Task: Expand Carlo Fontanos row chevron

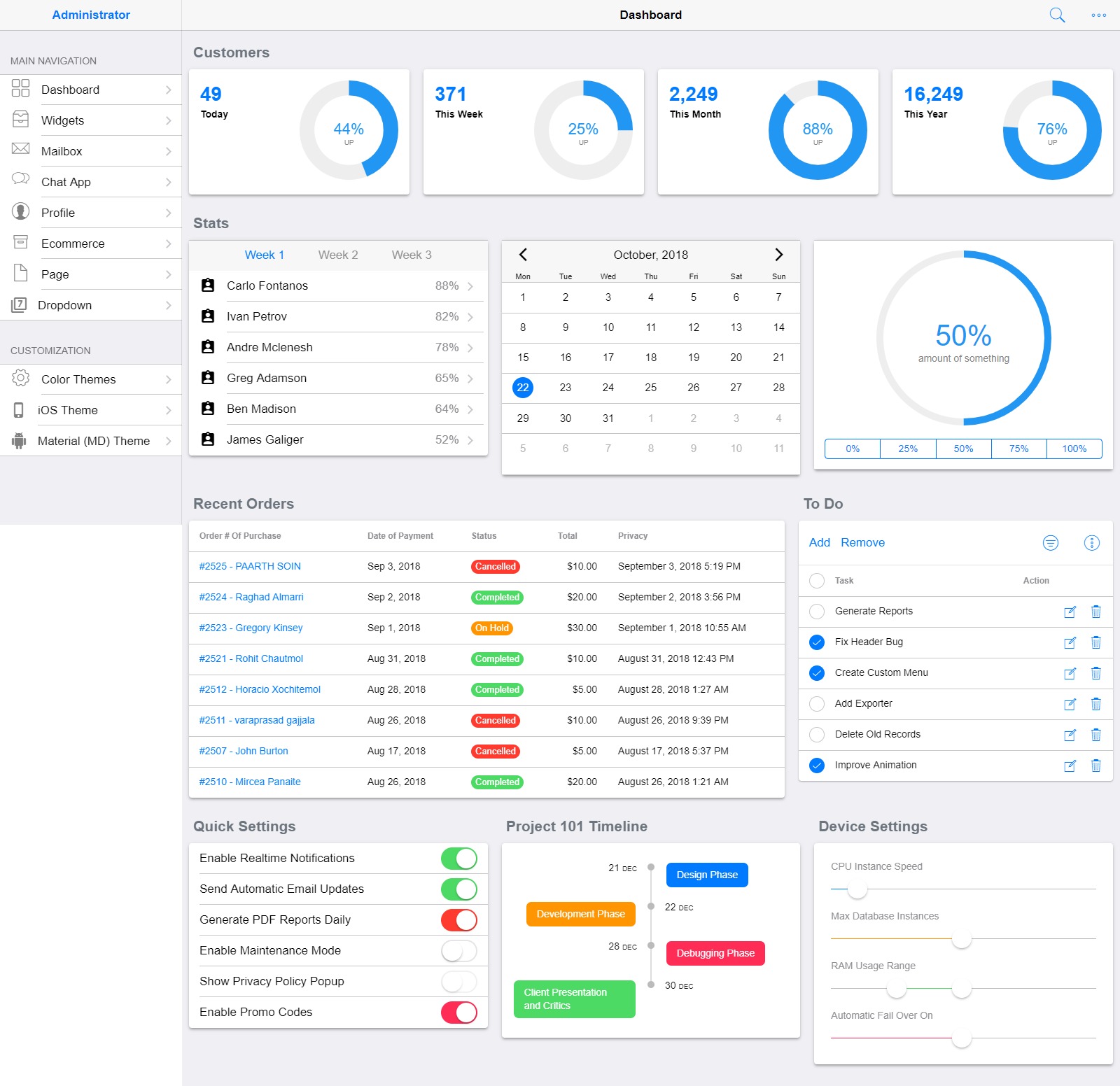Action: point(470,286)
